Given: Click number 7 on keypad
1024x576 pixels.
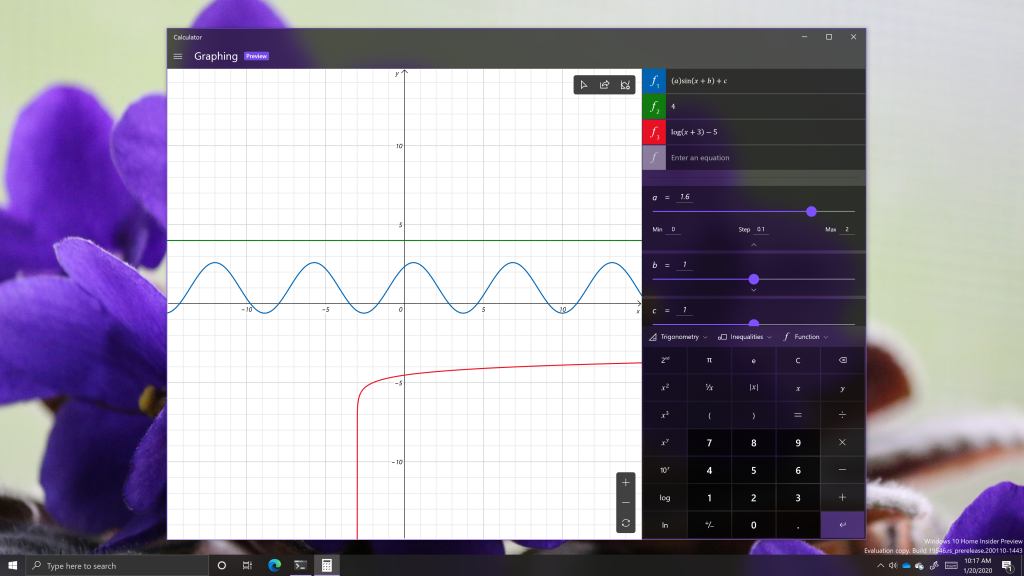Looking at the screenshot, I should tap(709, 443).
